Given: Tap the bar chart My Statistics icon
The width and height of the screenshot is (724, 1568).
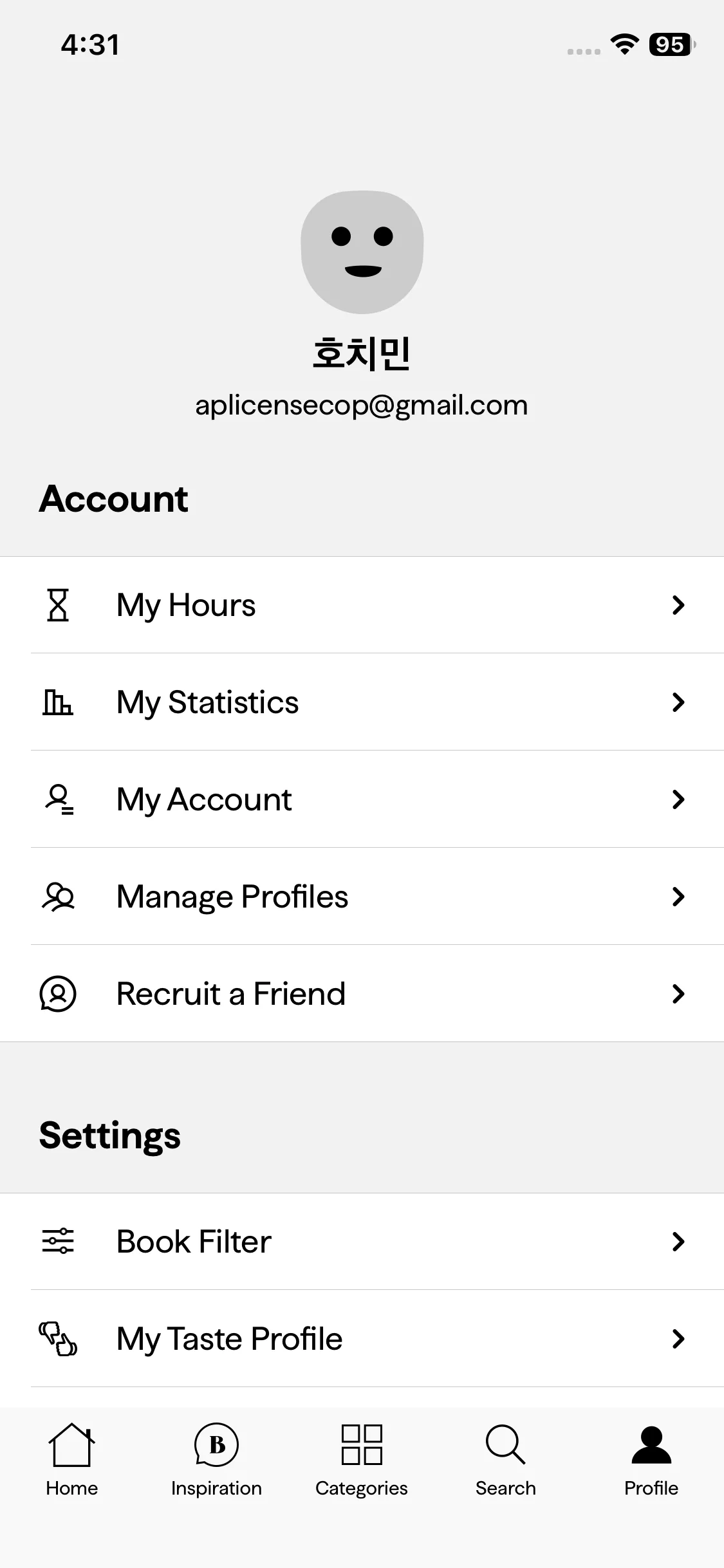Looking at the screenshot, I should coord(58,702).
